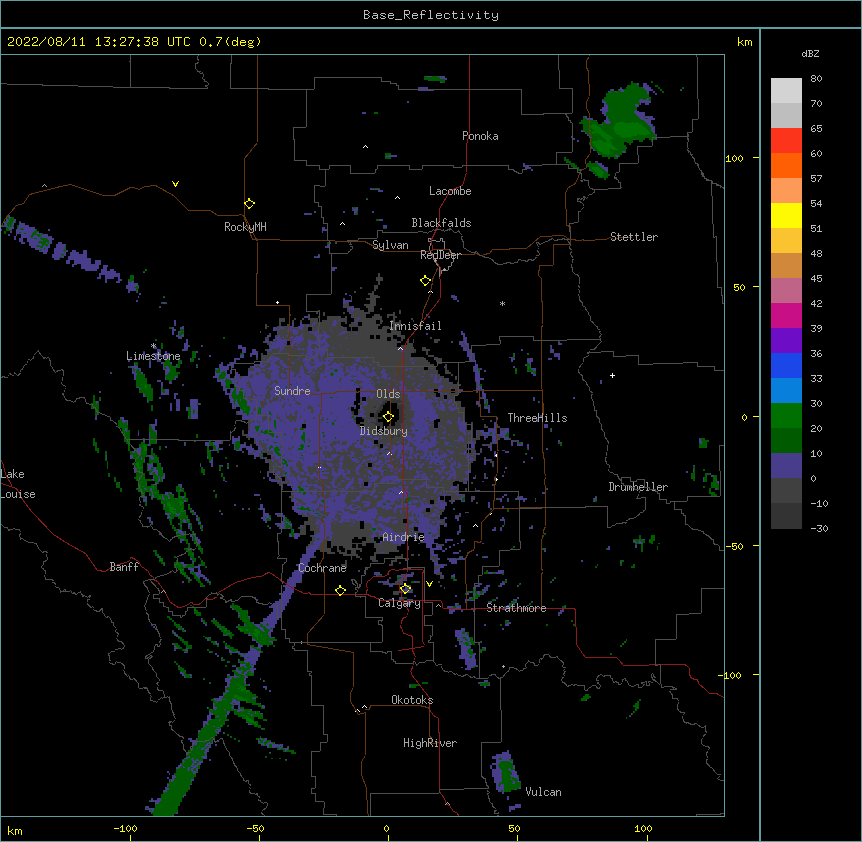Click the radar echo cell west of Vulcan

coord(505,773)
